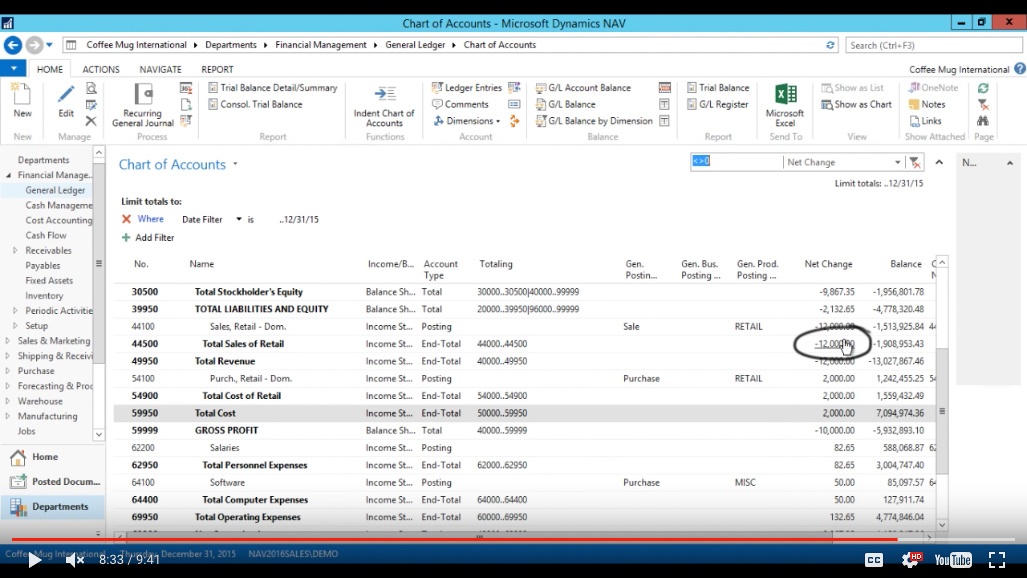
Task: Open Date Filter field dropdown
Action: pos(239,220)
